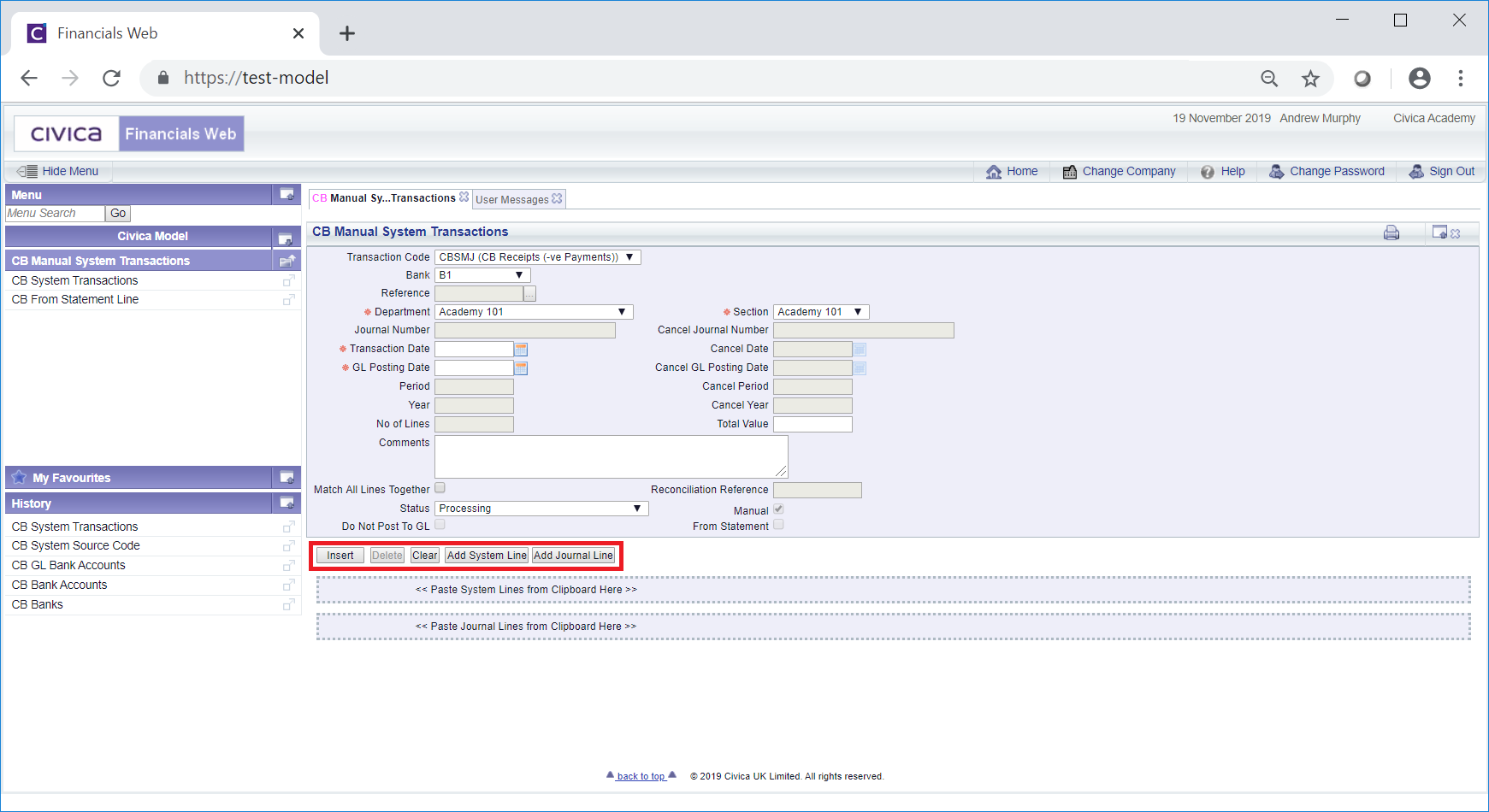1489x812 pixels.
Task: Click the Transaction Date input field
Action: (474, 349)
